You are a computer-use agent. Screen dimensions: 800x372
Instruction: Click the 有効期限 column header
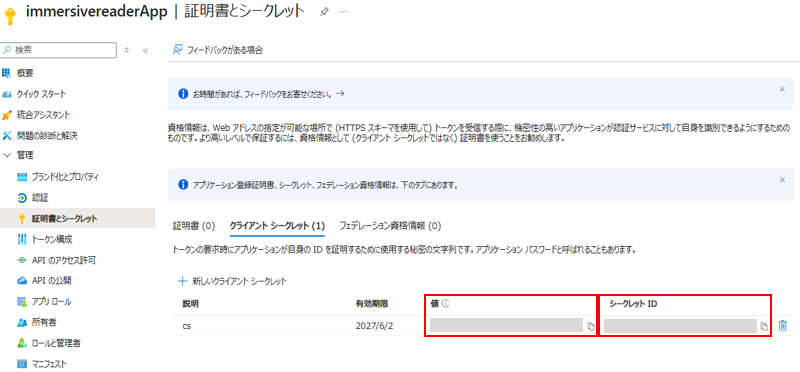coord(372,304)
